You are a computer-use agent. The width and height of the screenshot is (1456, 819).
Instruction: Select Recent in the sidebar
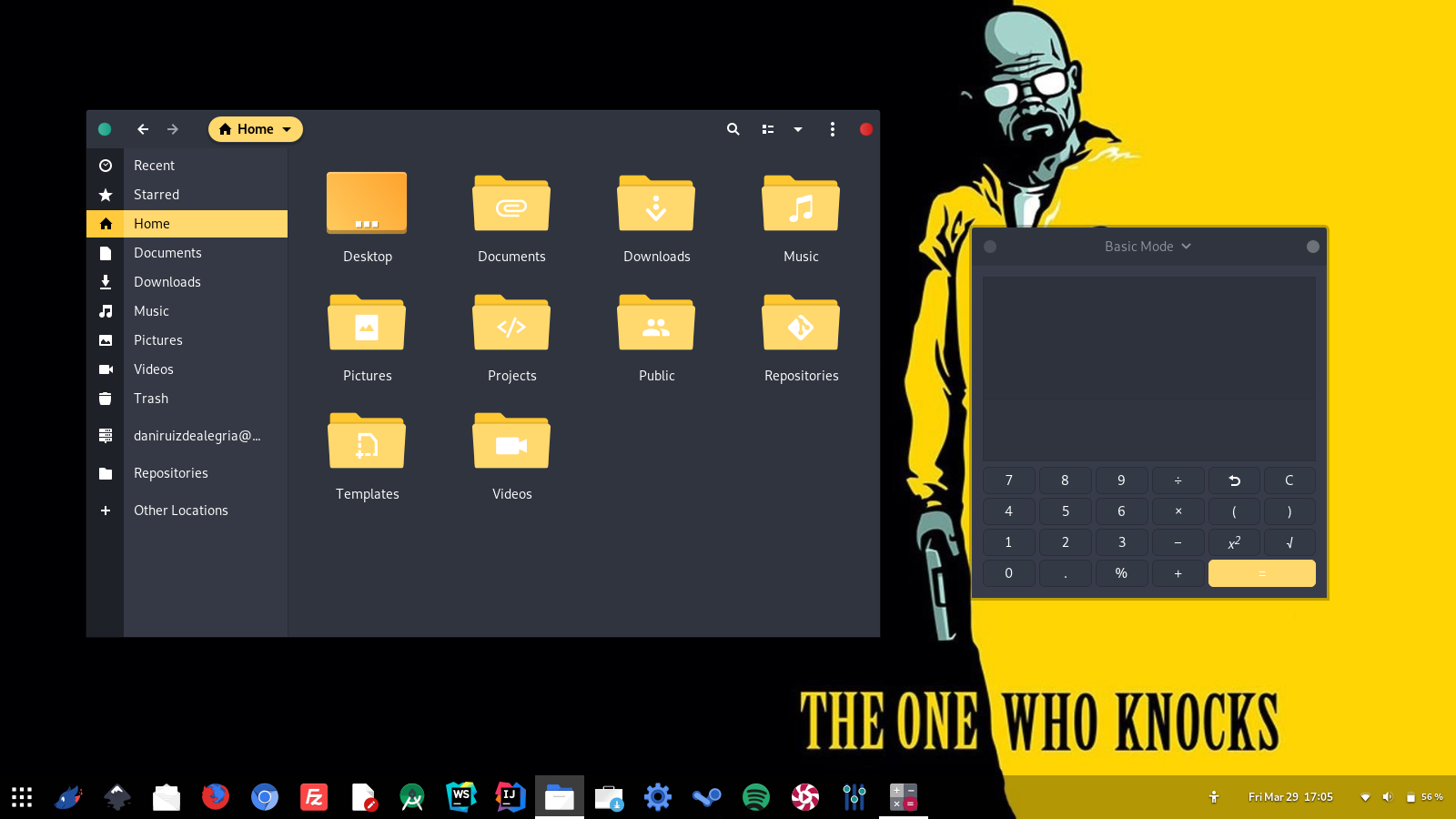point(187,166)
